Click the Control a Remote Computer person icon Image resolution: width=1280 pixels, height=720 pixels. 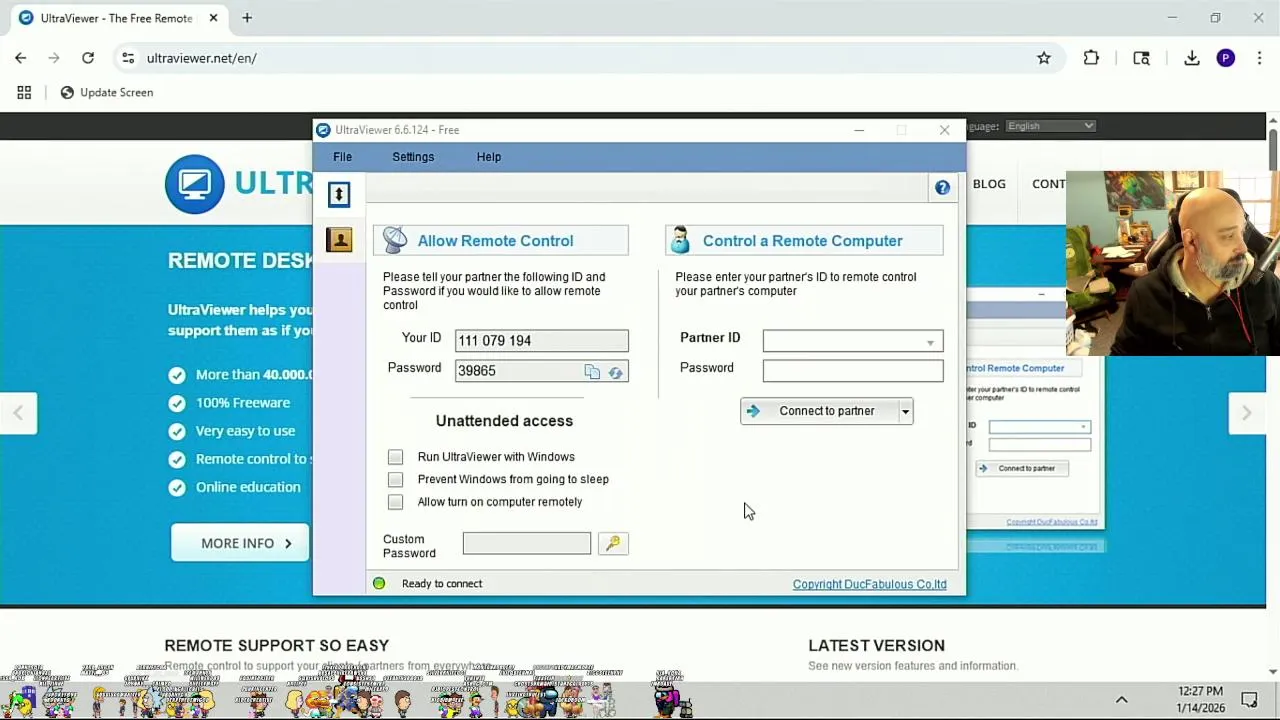pos(681,240)
